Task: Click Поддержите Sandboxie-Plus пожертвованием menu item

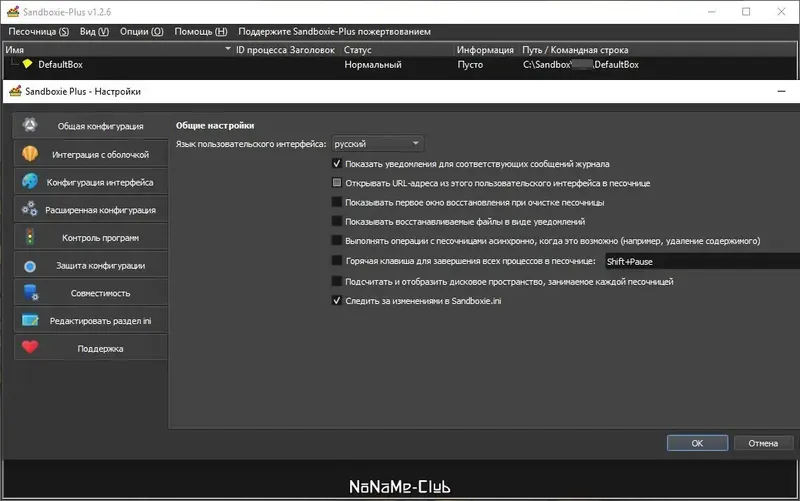Action: 334,32
